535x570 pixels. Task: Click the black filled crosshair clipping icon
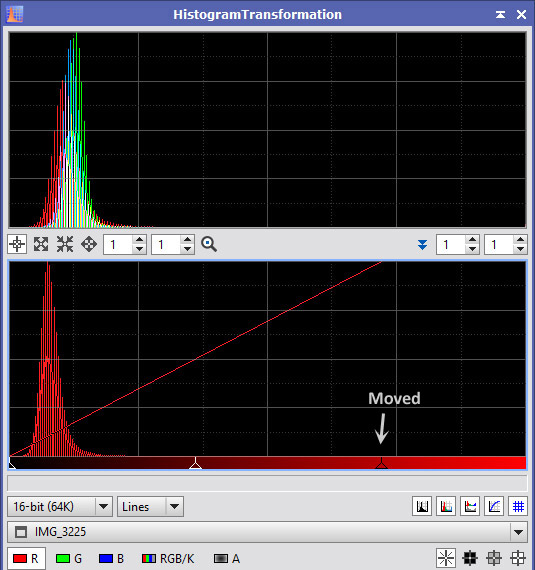[470, 558]
